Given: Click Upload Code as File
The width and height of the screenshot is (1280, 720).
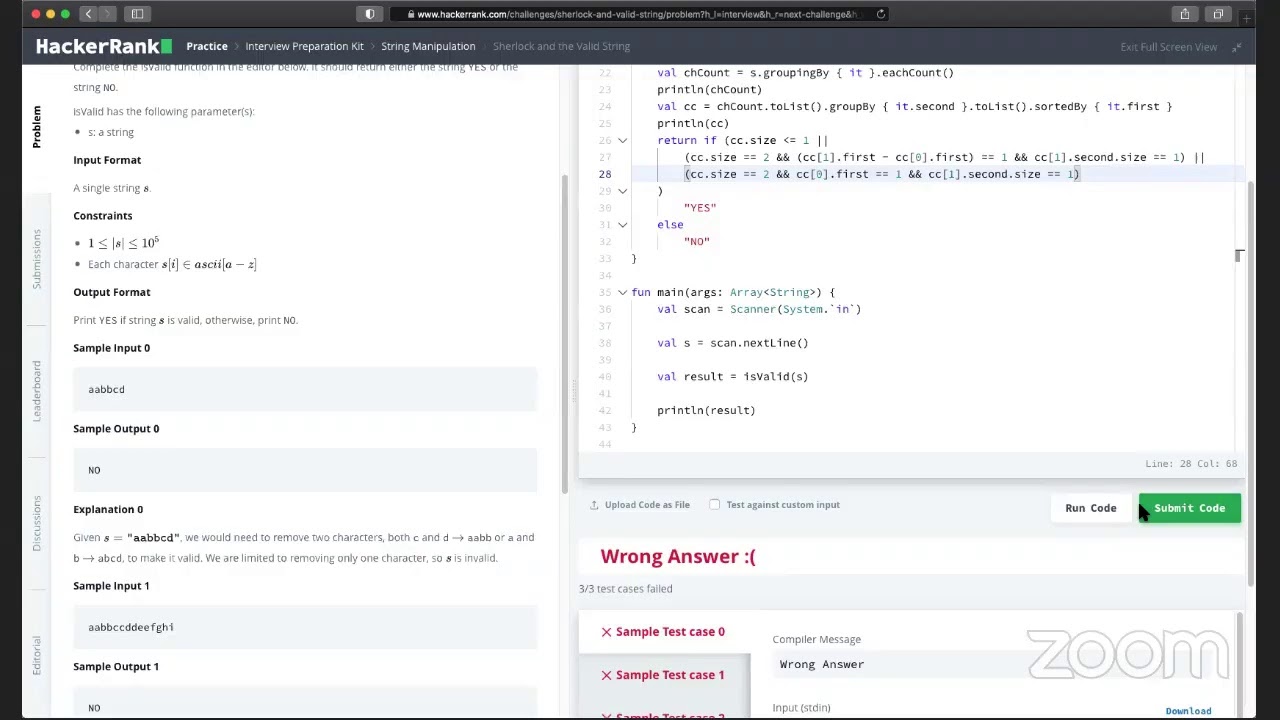Looking at the screenshot, I should pos(646,505).
